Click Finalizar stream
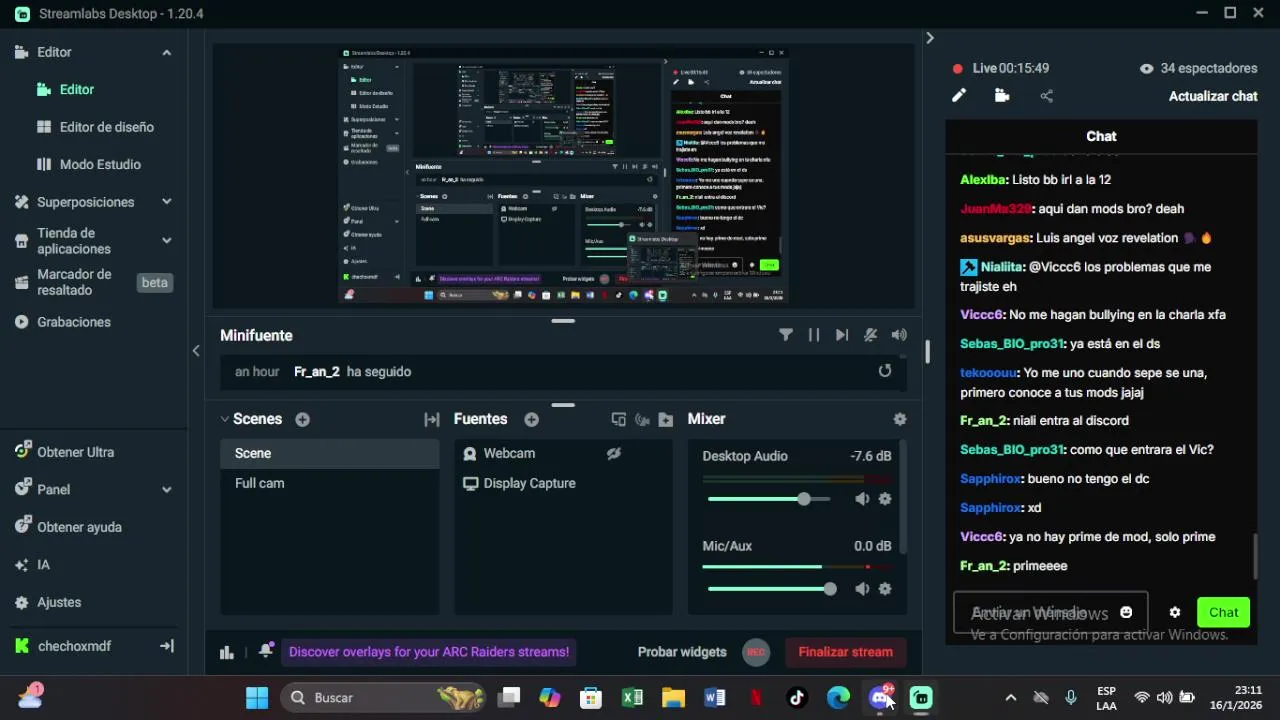This screenshot has height=720, width=1280. pyautogui.click(x=845, y=652)
